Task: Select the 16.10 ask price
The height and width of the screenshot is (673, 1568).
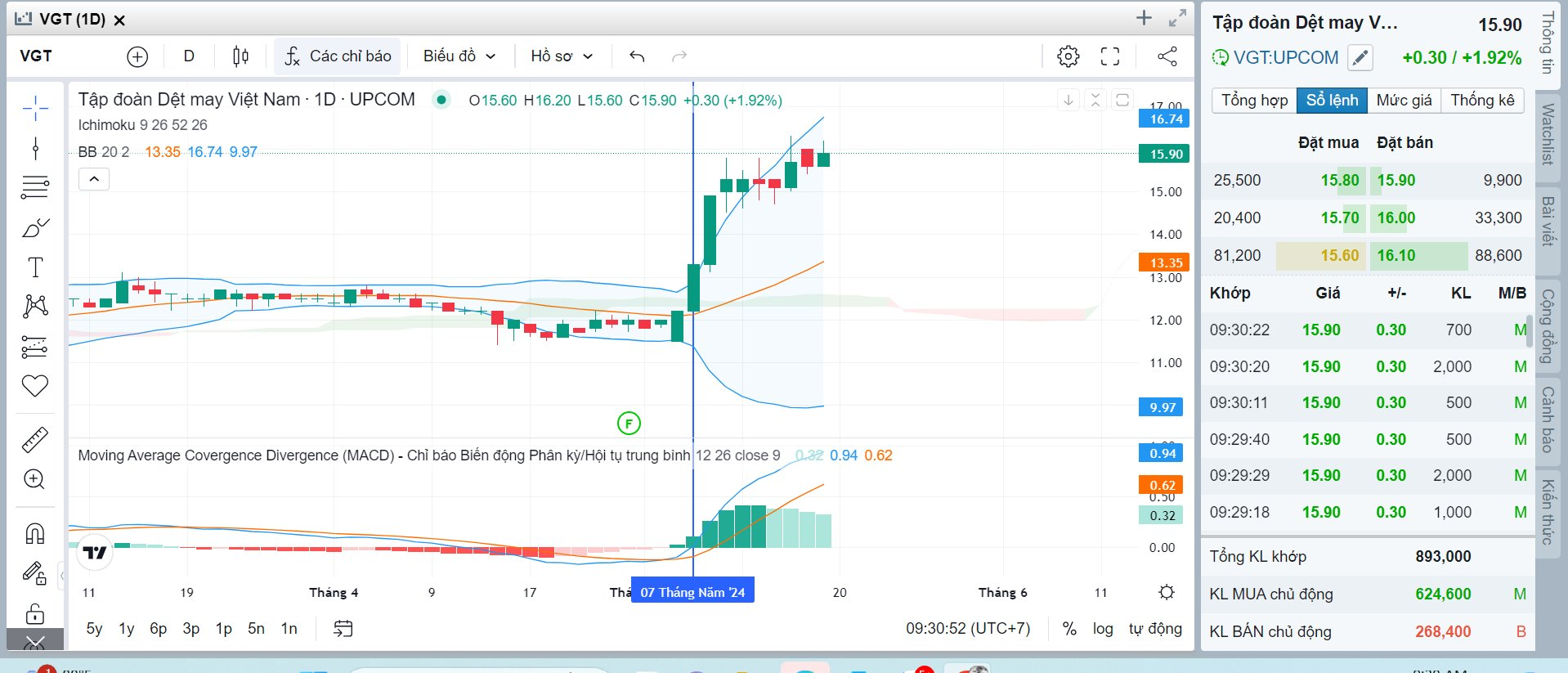Action: click(1396, 255)
